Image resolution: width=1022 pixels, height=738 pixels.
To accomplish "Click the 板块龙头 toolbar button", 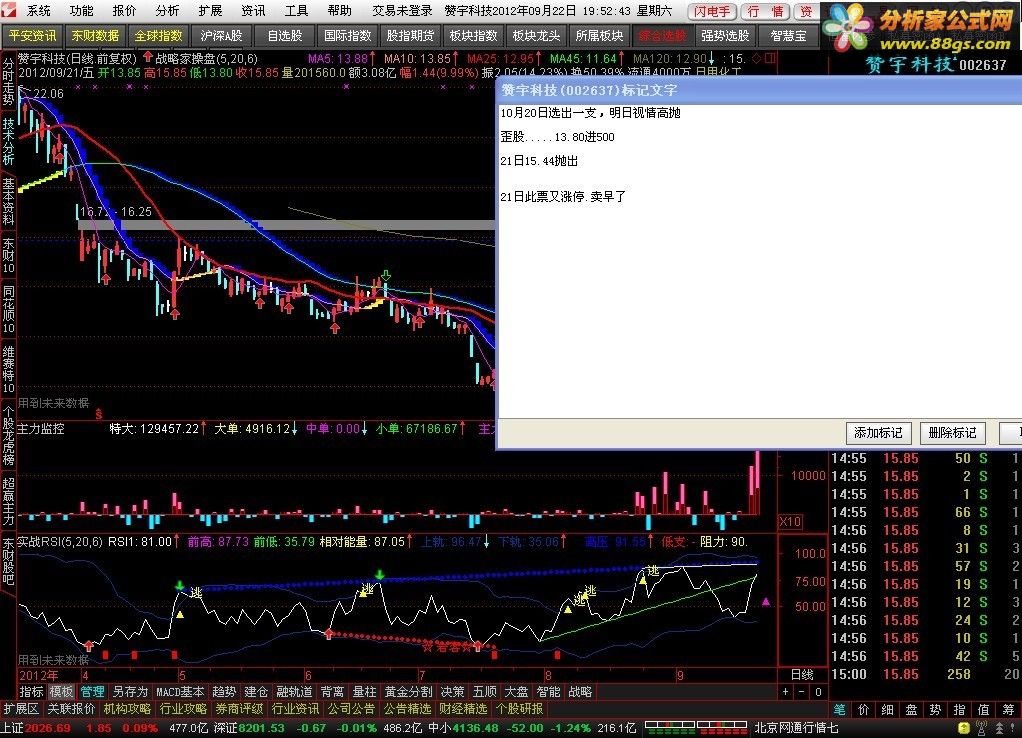I will click(x=536, y=36).
